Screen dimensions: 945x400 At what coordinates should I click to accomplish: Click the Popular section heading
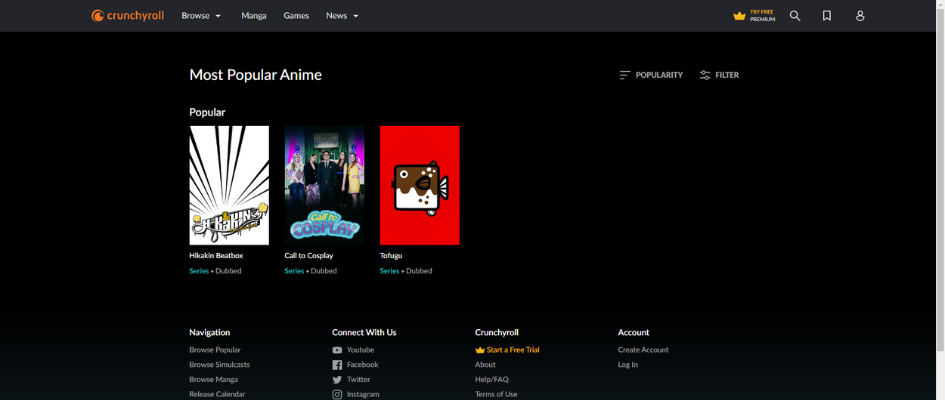pyautogui.click(x=207, y=113)
